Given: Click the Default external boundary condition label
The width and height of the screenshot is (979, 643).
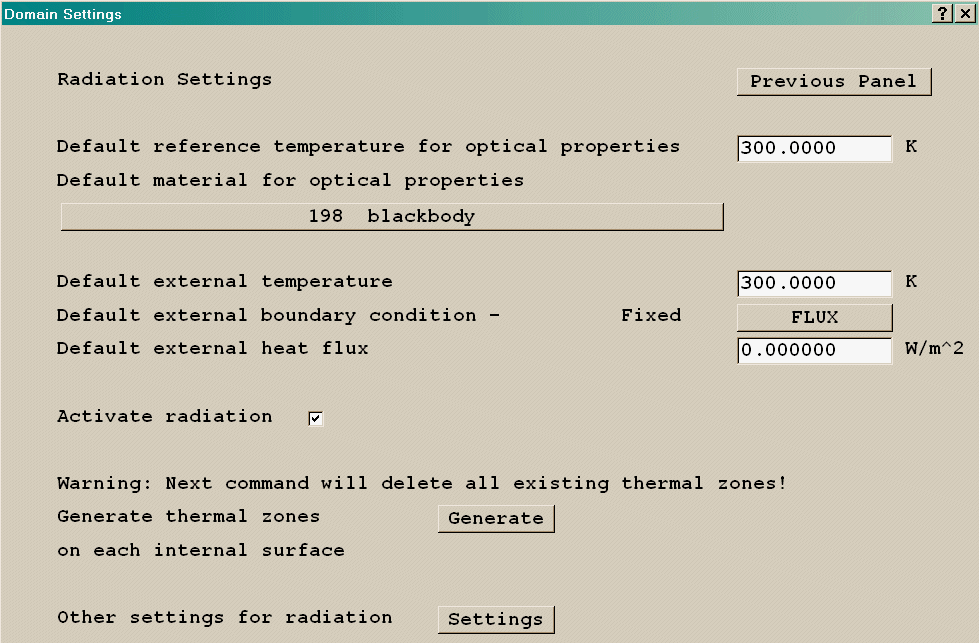Looking at the screenshot, I should pos(278,315).
